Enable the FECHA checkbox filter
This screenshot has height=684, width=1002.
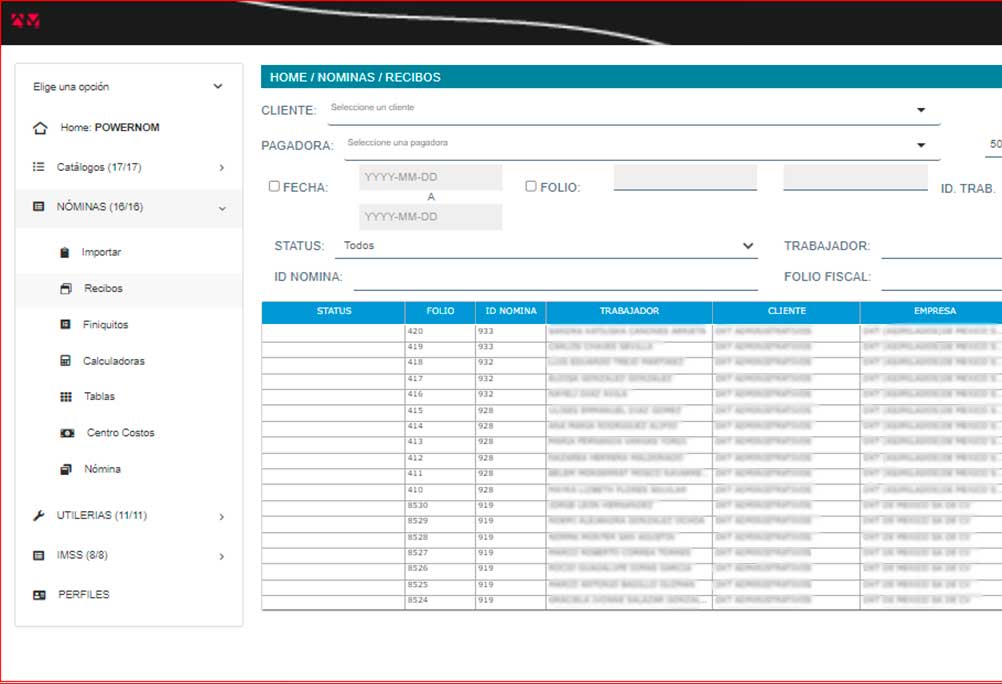[x=274, y=186]
